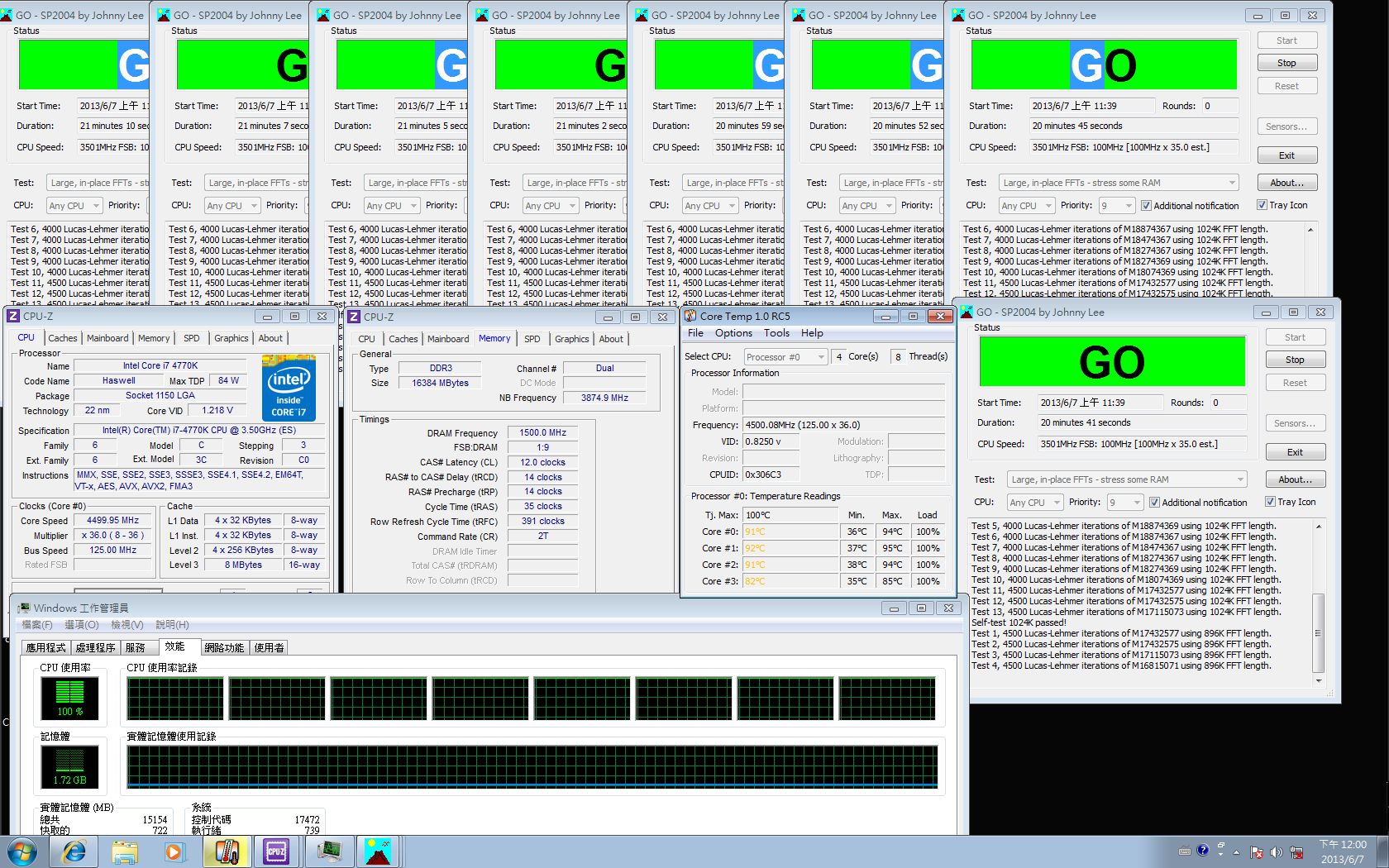Launch Internet Explorer from the taskbar
The width and height of the screenshot is (1389, 868).
(74, 851)
